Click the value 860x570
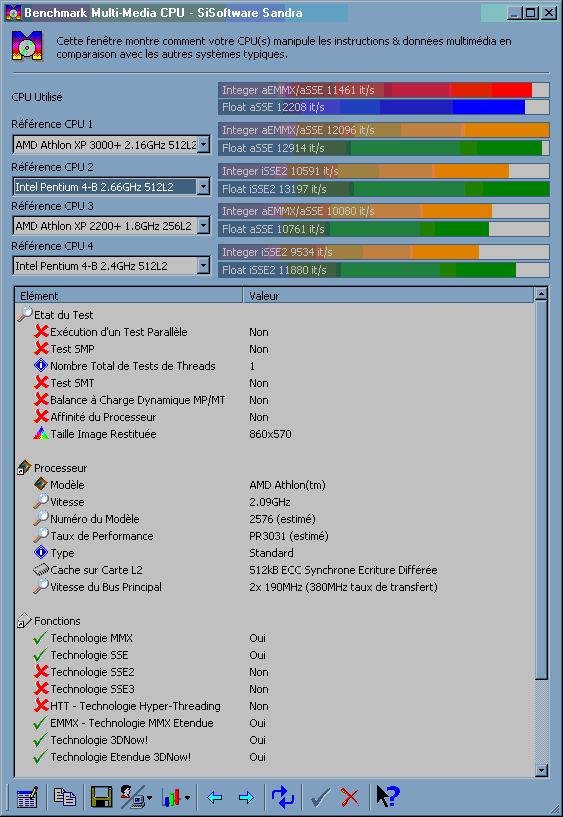Screen dimensions: 563x817 [x=270, y=434]
